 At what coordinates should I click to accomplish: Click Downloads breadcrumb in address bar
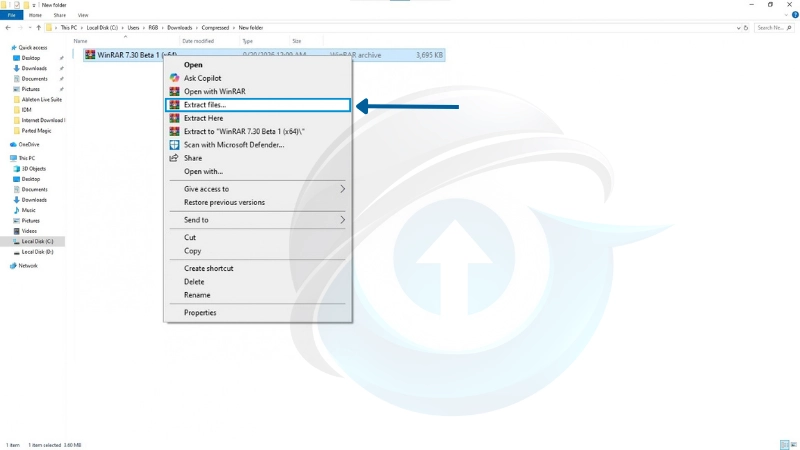180,28
